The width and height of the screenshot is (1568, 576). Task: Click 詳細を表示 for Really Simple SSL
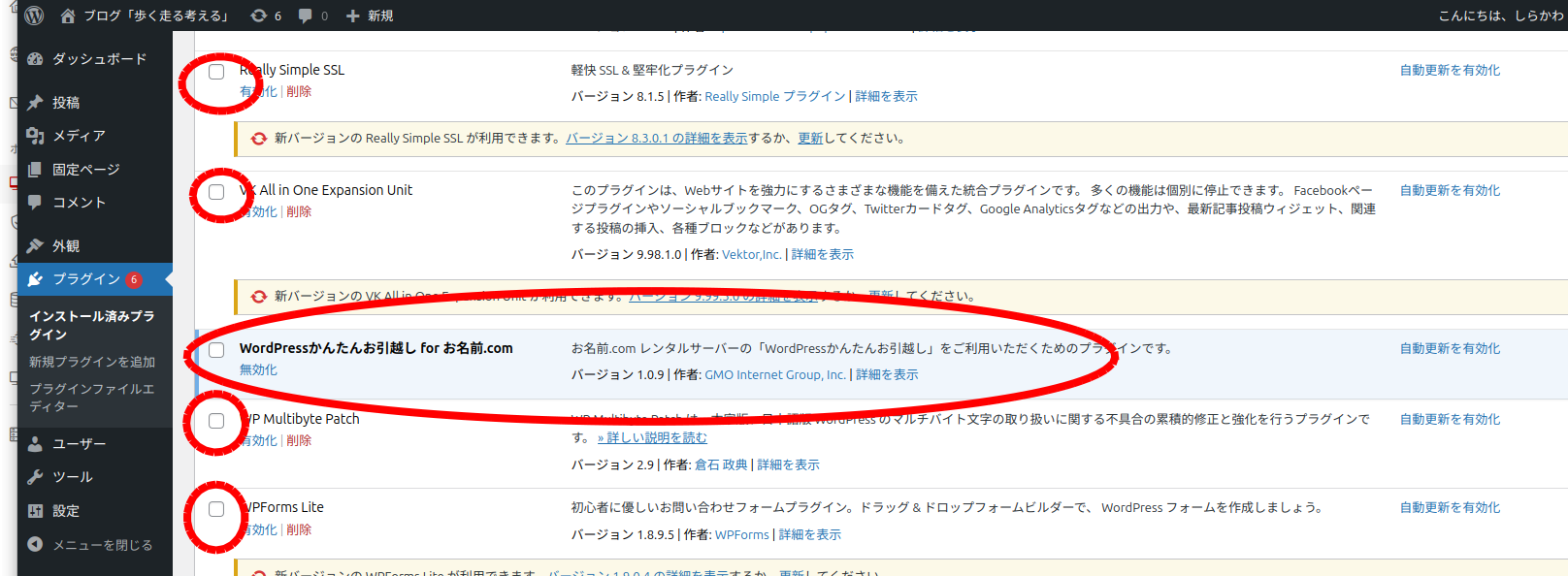coord(886,96)
